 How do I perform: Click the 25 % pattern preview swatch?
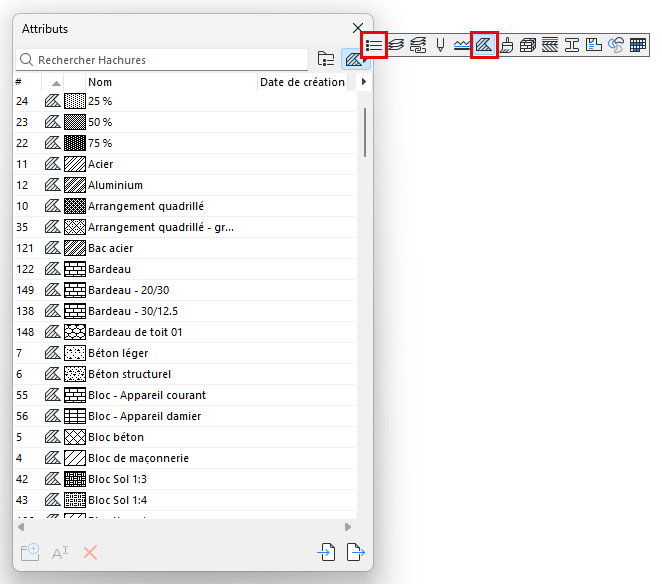[75, 101]
